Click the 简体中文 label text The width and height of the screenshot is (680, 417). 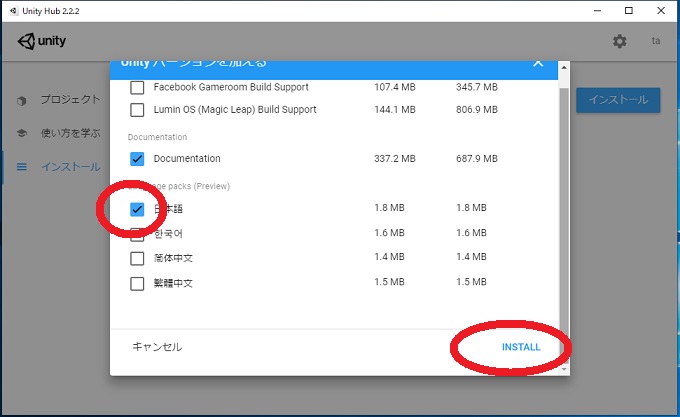(x=173, y=258)
